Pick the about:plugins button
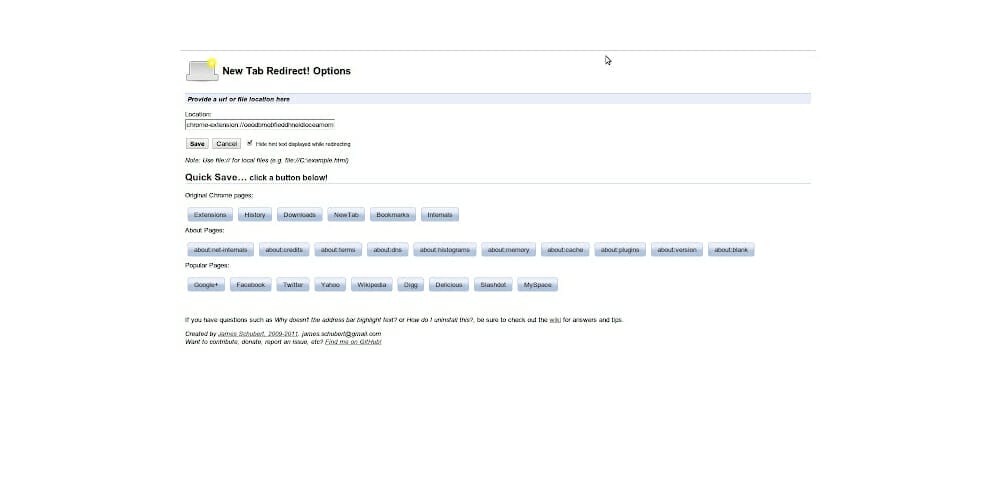The image size is (1000, 500). [x=620, y=250]
